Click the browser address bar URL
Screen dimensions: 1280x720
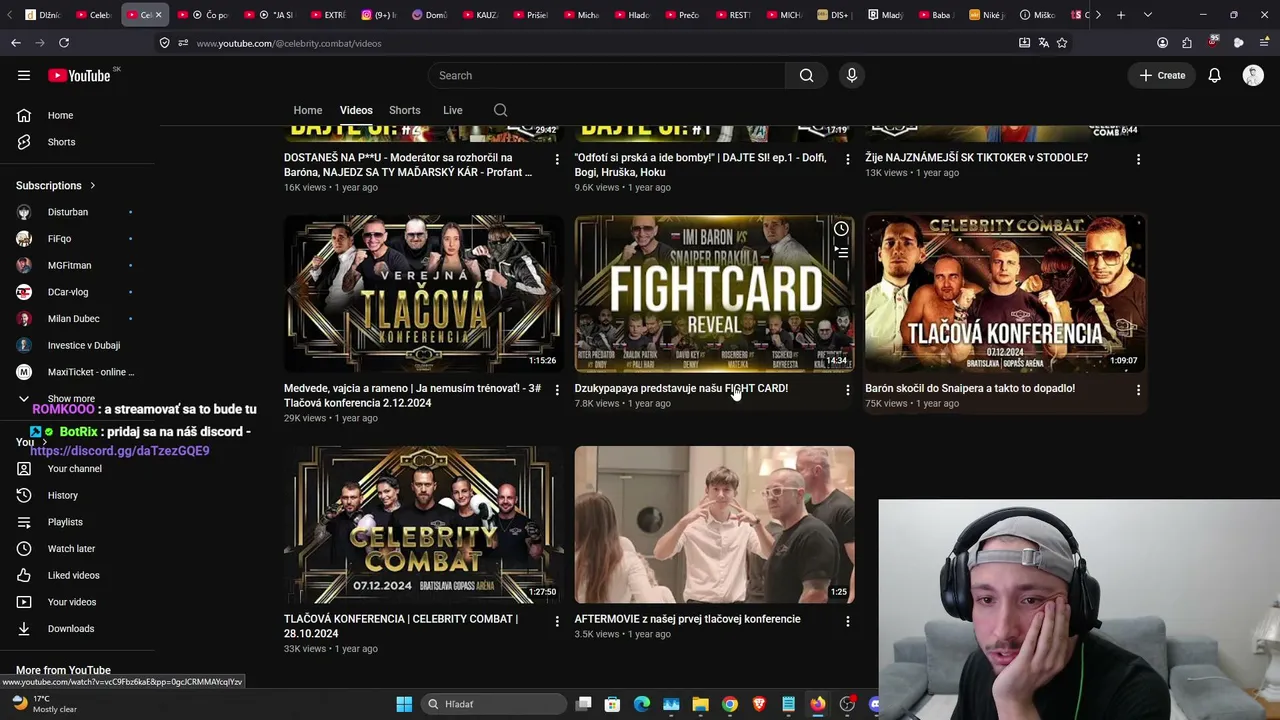(x=289, y=43)
